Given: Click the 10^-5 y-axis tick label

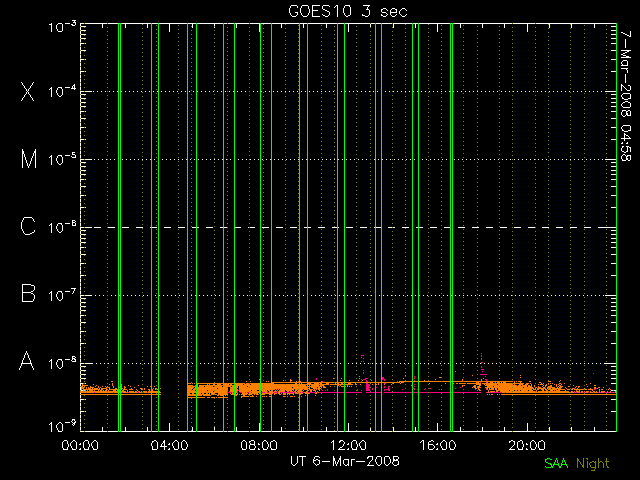Looking at the screenshot, I should pos(62,159).
